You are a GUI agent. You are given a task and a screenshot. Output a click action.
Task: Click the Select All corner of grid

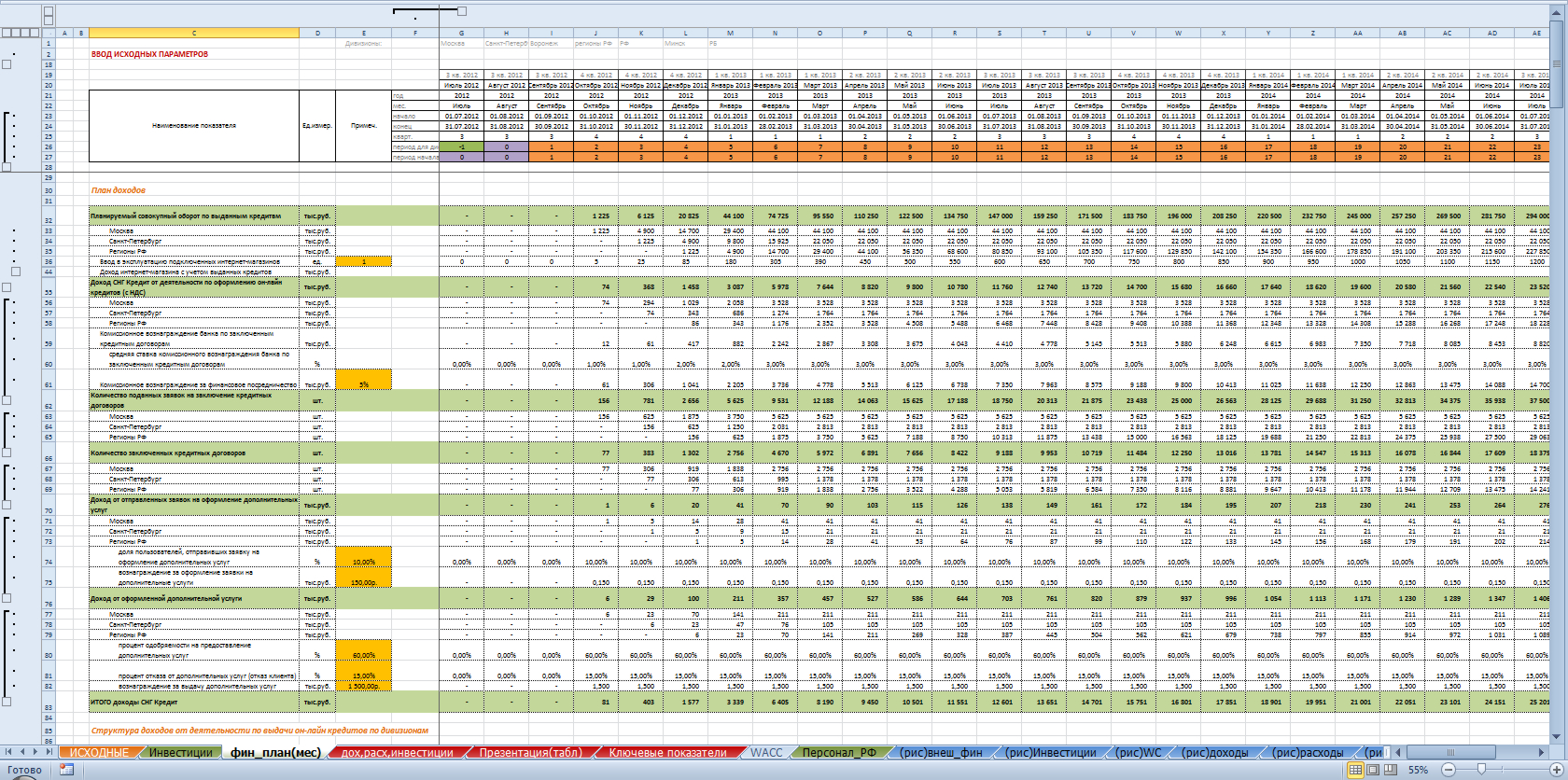49,33
